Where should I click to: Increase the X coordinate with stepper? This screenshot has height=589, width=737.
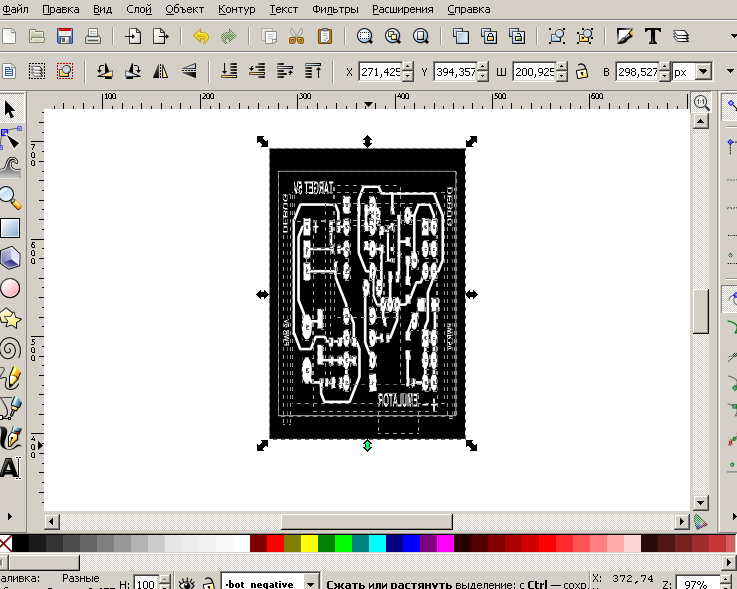click(408, 68)
